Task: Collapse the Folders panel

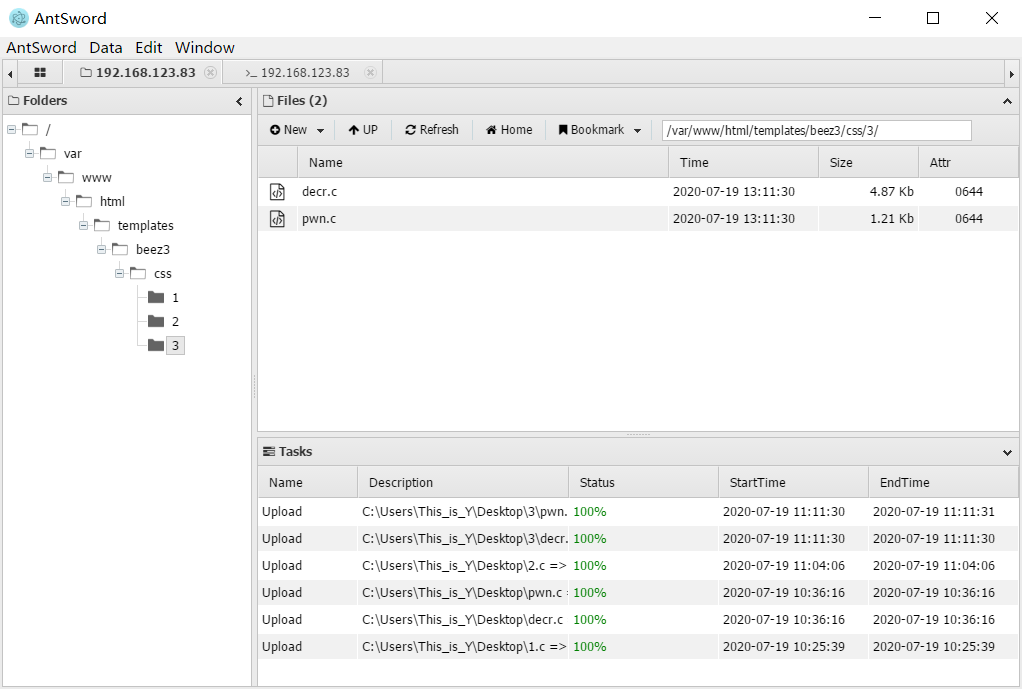Action: tap(239, 101)
